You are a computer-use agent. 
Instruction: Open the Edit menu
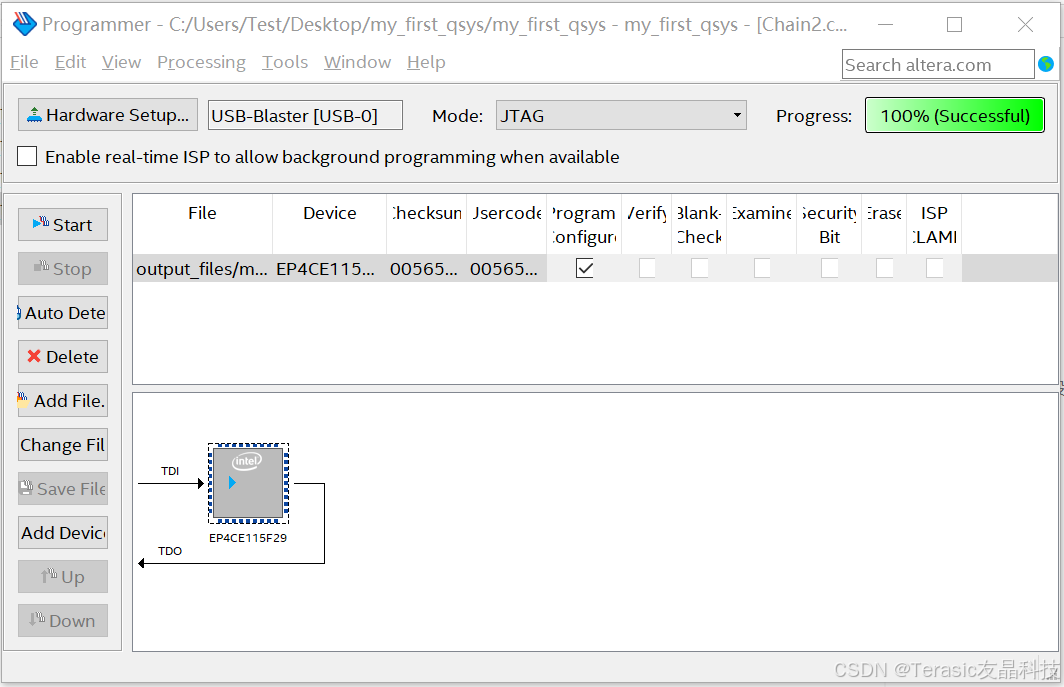tap(71, 62)
